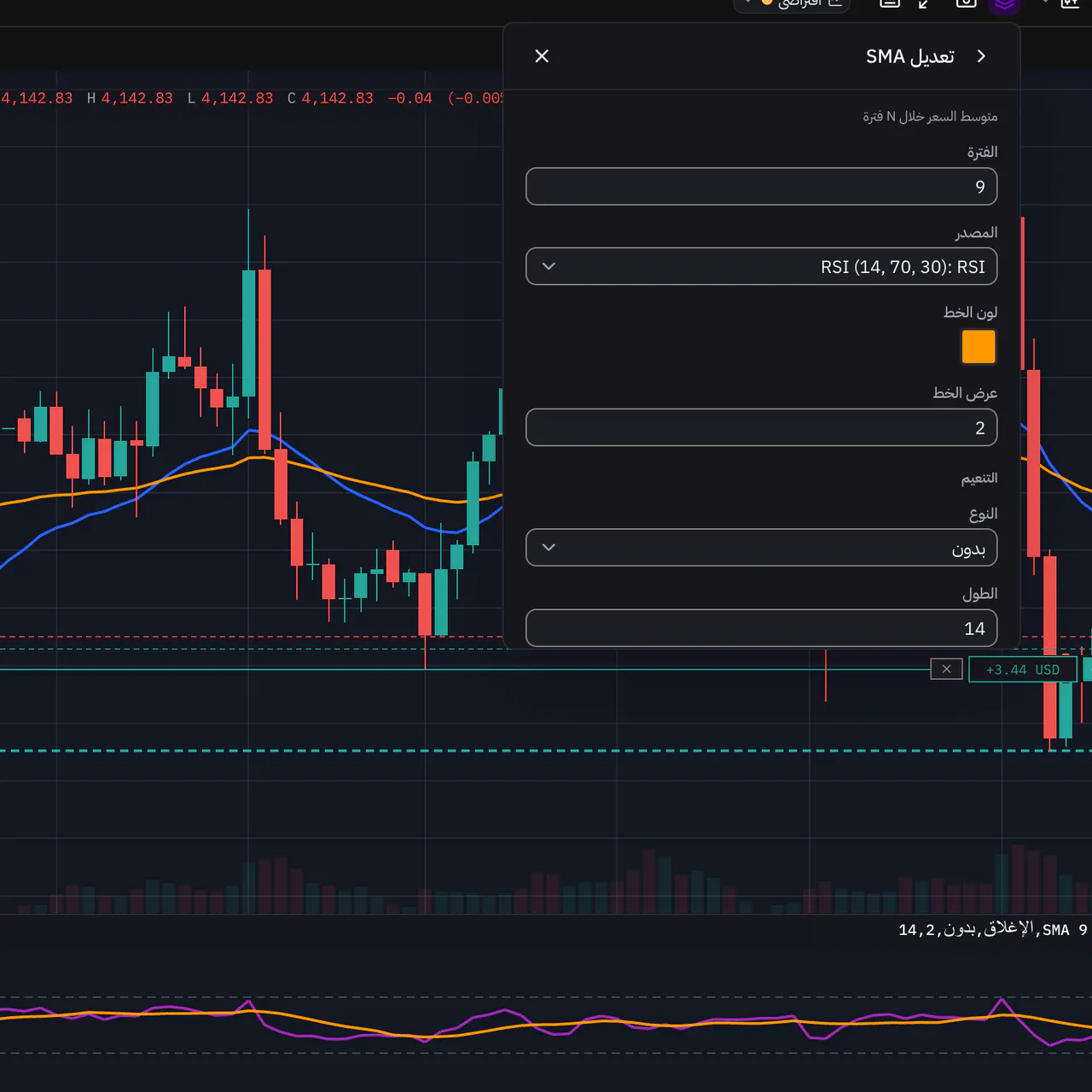1092x1092 pixels.
Task: Focus the عرض الخط input showing 2
Action: tap(762, 427)
